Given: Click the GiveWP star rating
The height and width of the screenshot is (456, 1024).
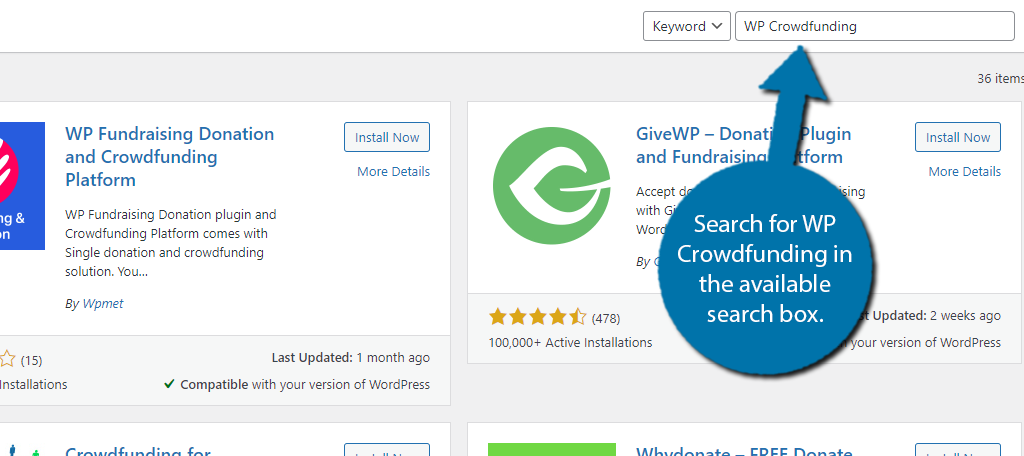Looking at the screenshot, I should point(537,318).
